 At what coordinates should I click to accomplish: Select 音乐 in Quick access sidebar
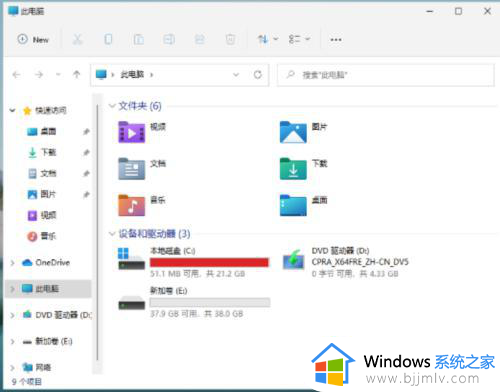pos(41,236)
